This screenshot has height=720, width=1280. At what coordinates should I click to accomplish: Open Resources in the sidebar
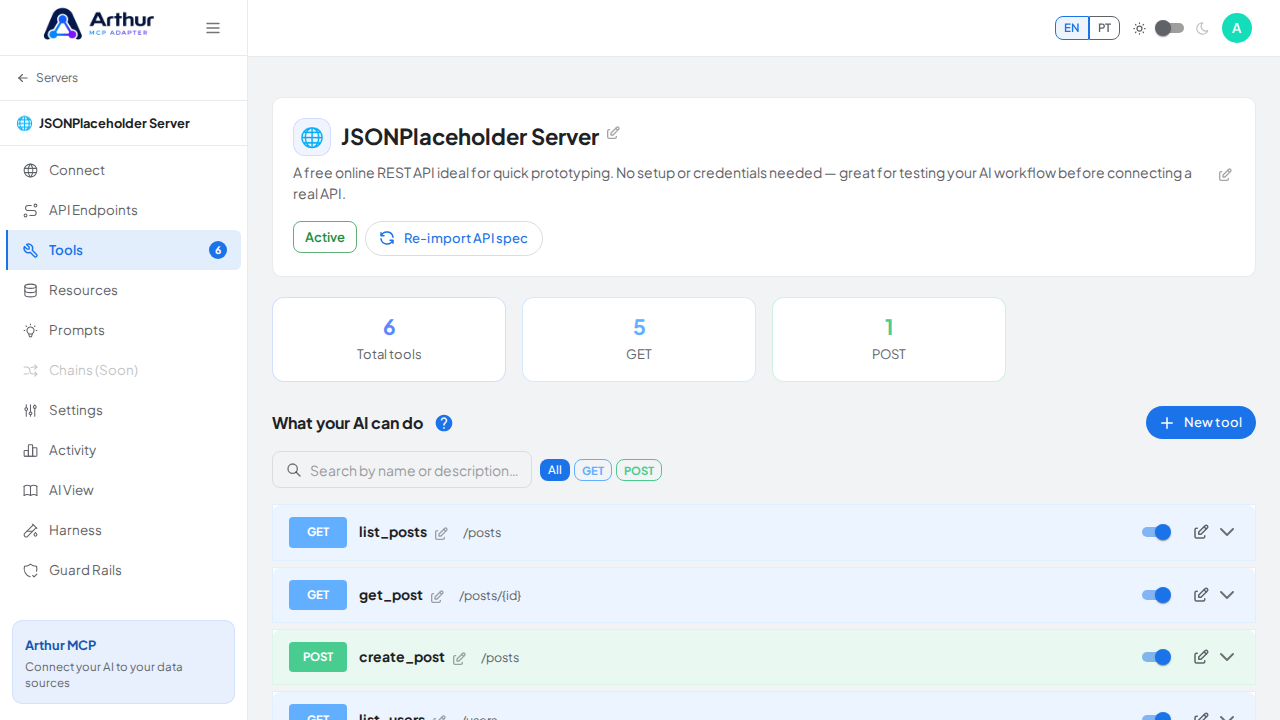click(x=124, y=290)
